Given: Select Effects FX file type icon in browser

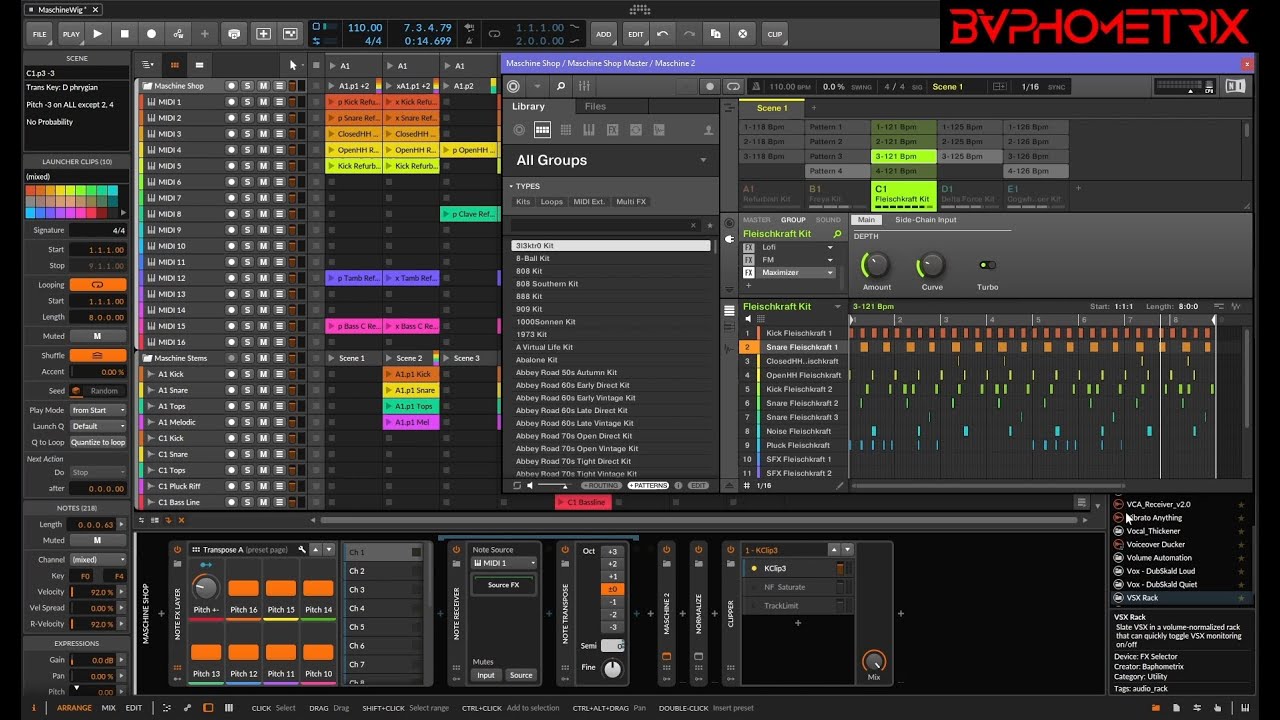Looking at the screenshot, I should point(611,130).
